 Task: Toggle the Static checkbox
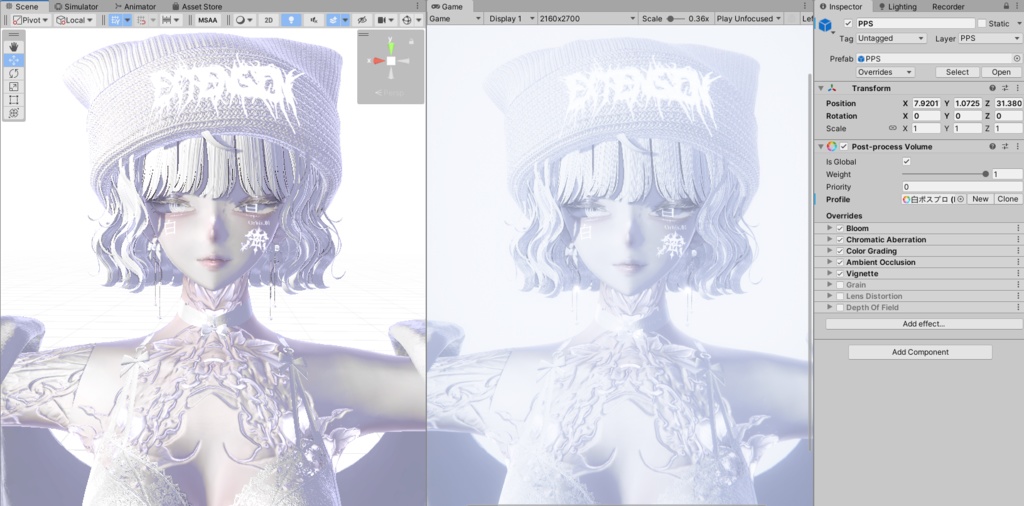click(982, 24)
